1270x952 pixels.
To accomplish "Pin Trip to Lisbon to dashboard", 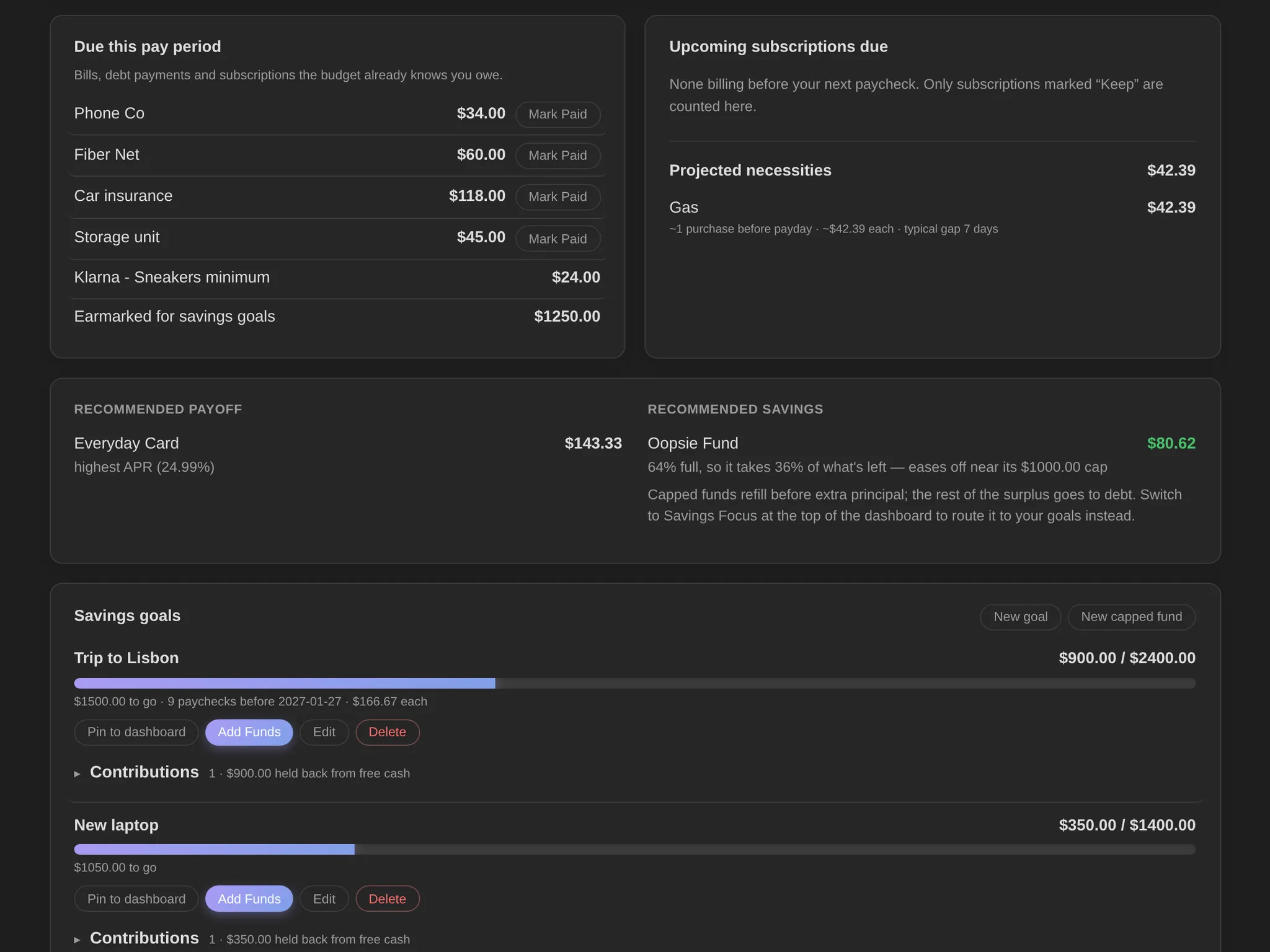I will (136, 732).
